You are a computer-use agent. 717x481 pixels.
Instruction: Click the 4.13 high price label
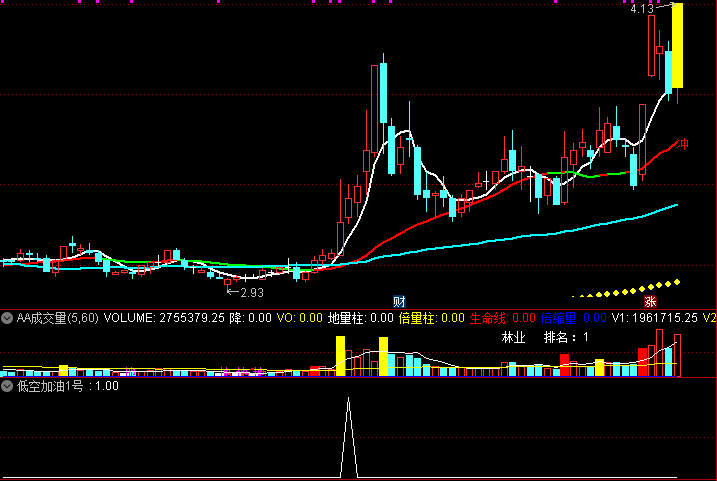pos(642,9)
